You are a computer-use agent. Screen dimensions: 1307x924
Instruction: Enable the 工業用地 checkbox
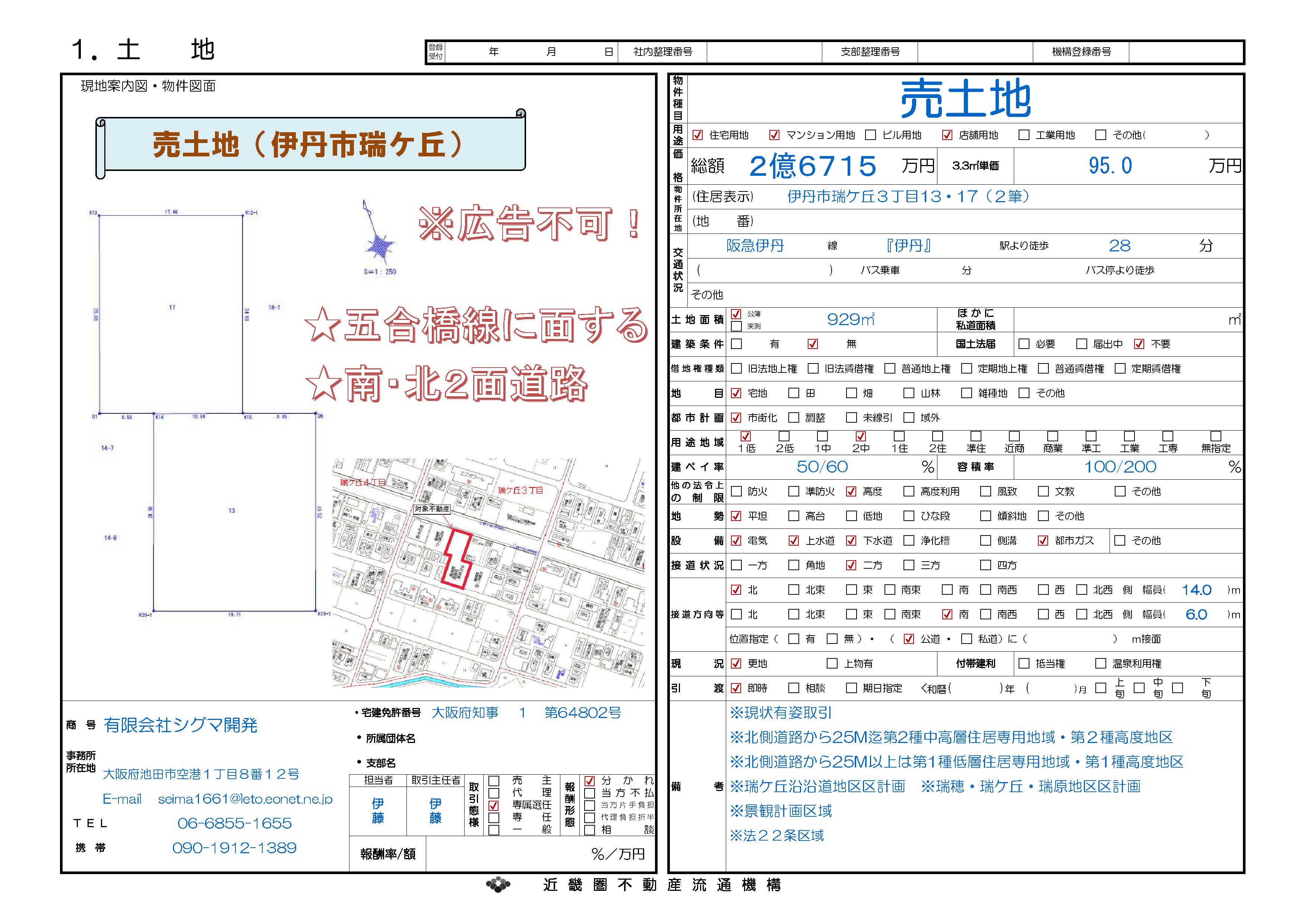[x=1024, y=136]
